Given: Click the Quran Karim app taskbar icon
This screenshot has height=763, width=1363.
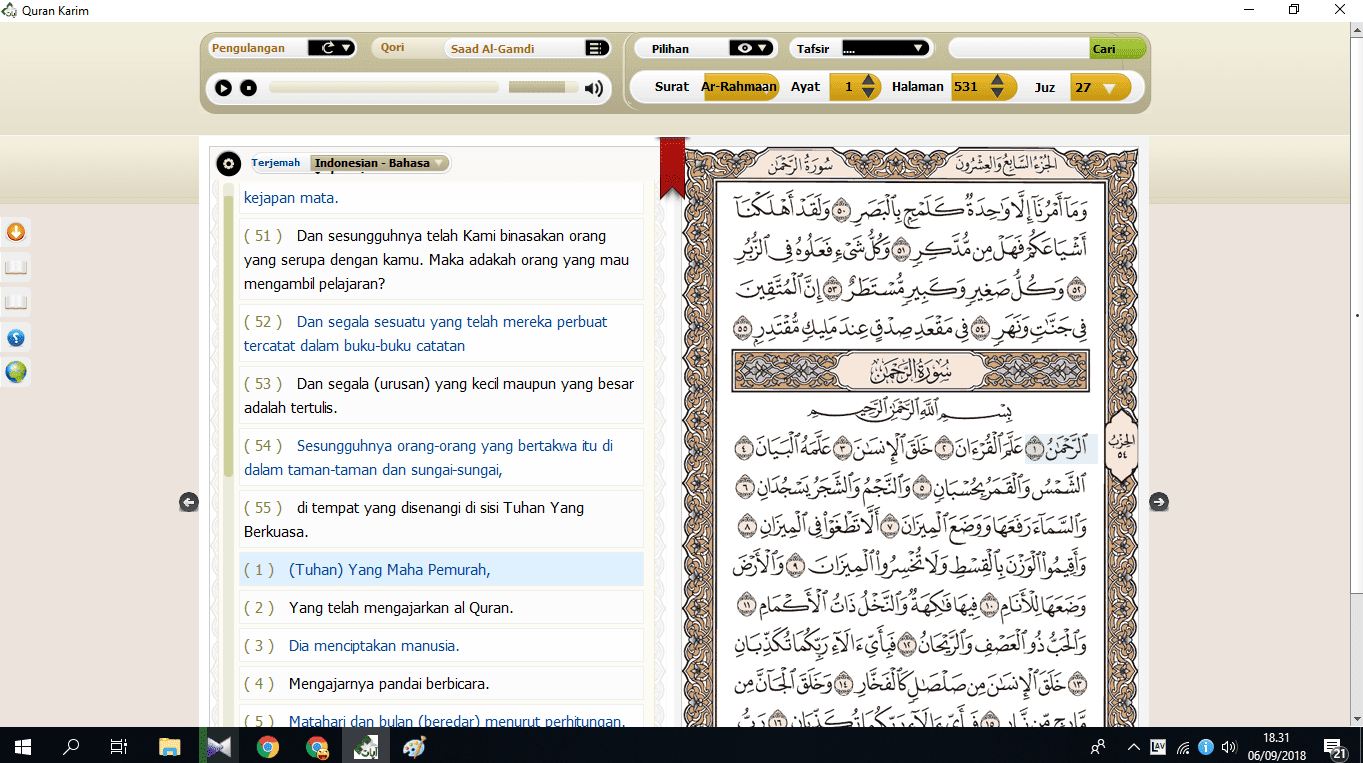Looking at the screenshot, I should click(x=365, y=746).
